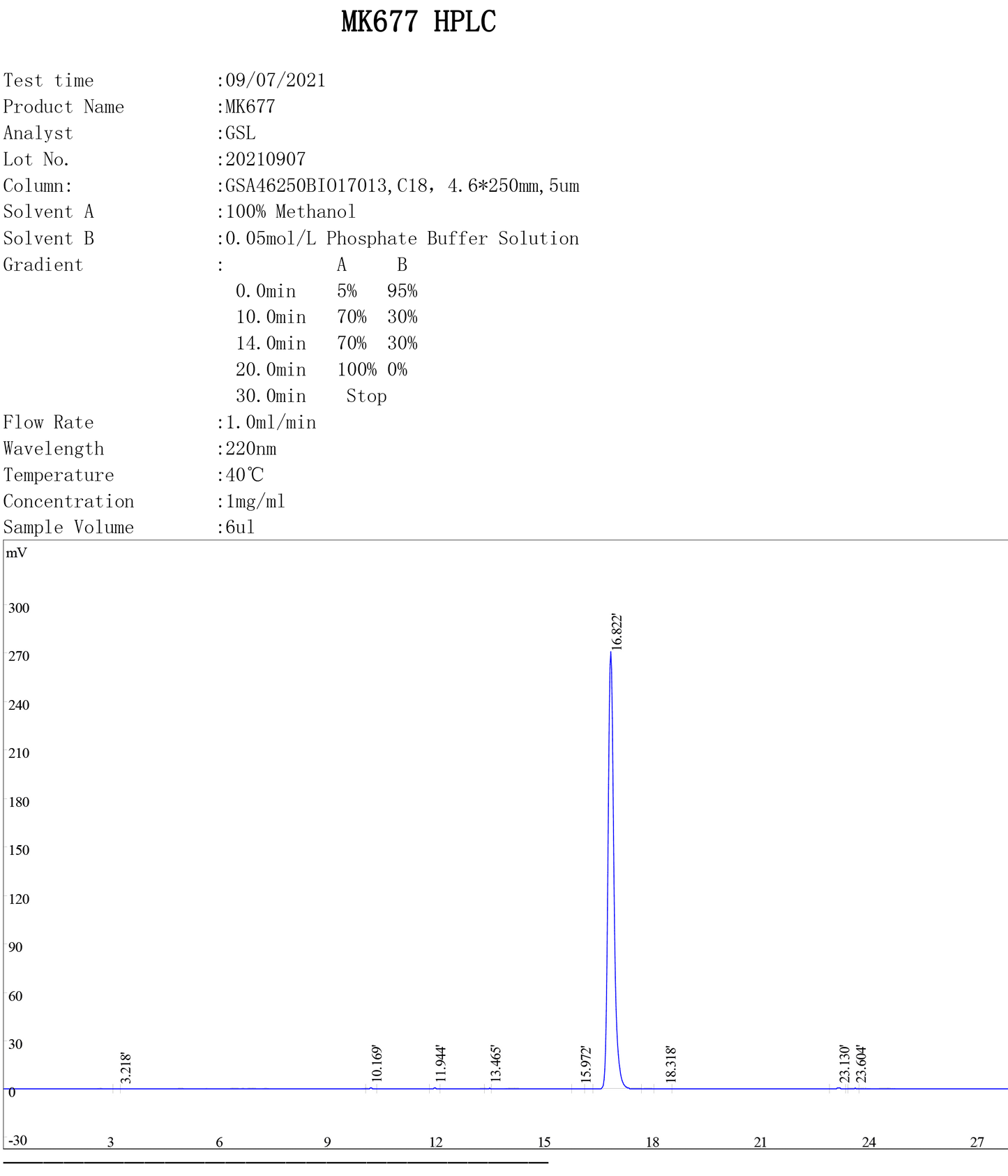Select the flow rate value 1.0ml/min
This screenshot has height=1176, width=1008.
[x=271, y=422]
